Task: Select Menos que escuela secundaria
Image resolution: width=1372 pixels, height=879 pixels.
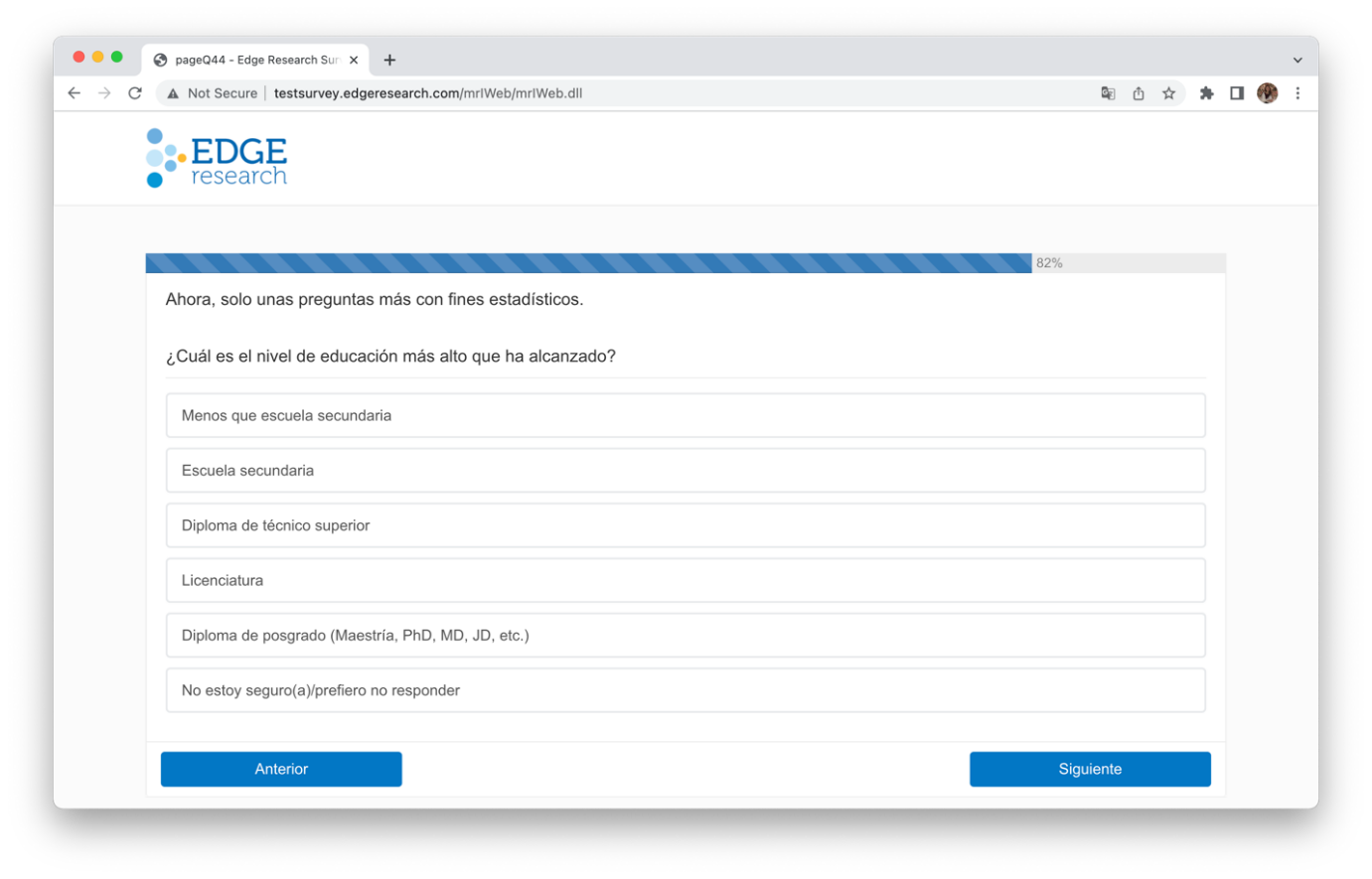Action: click(686, 415)
